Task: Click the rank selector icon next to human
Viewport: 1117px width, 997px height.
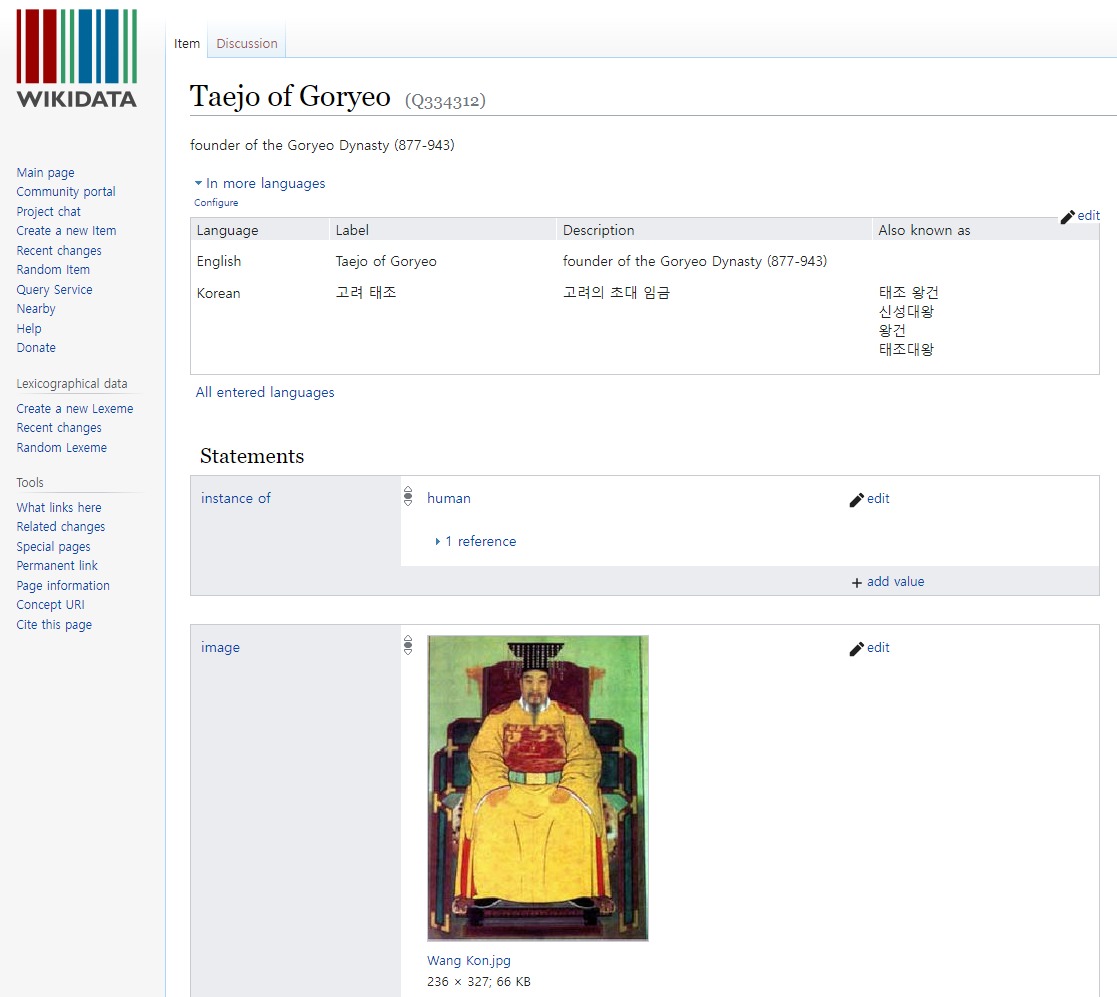Action: tap(407, 496)
